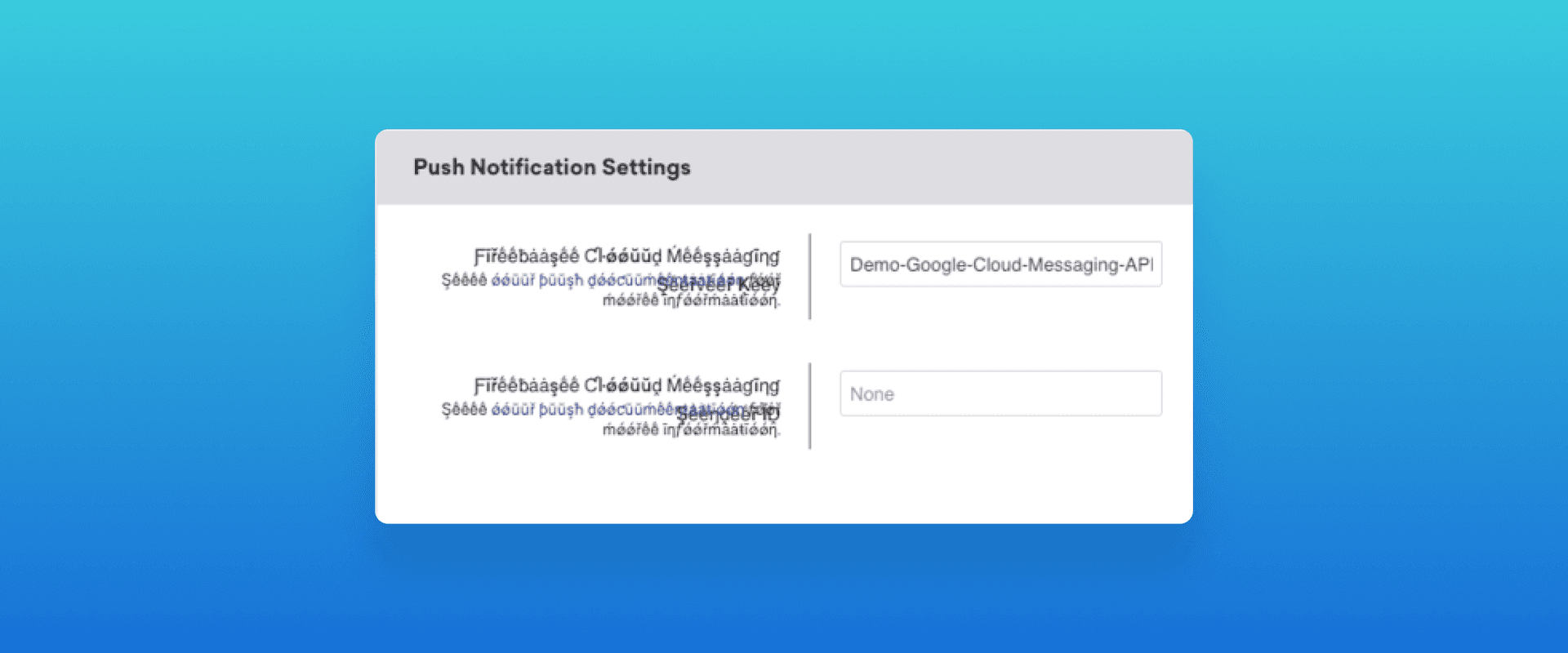Screen dimensions: 1568x653
Task: Click the Push Notification Settings heading
Action: (551, 167)
